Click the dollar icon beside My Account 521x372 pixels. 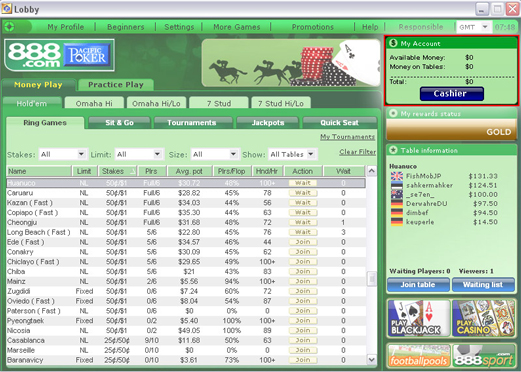pyautogui.click(x=393, y=43)
